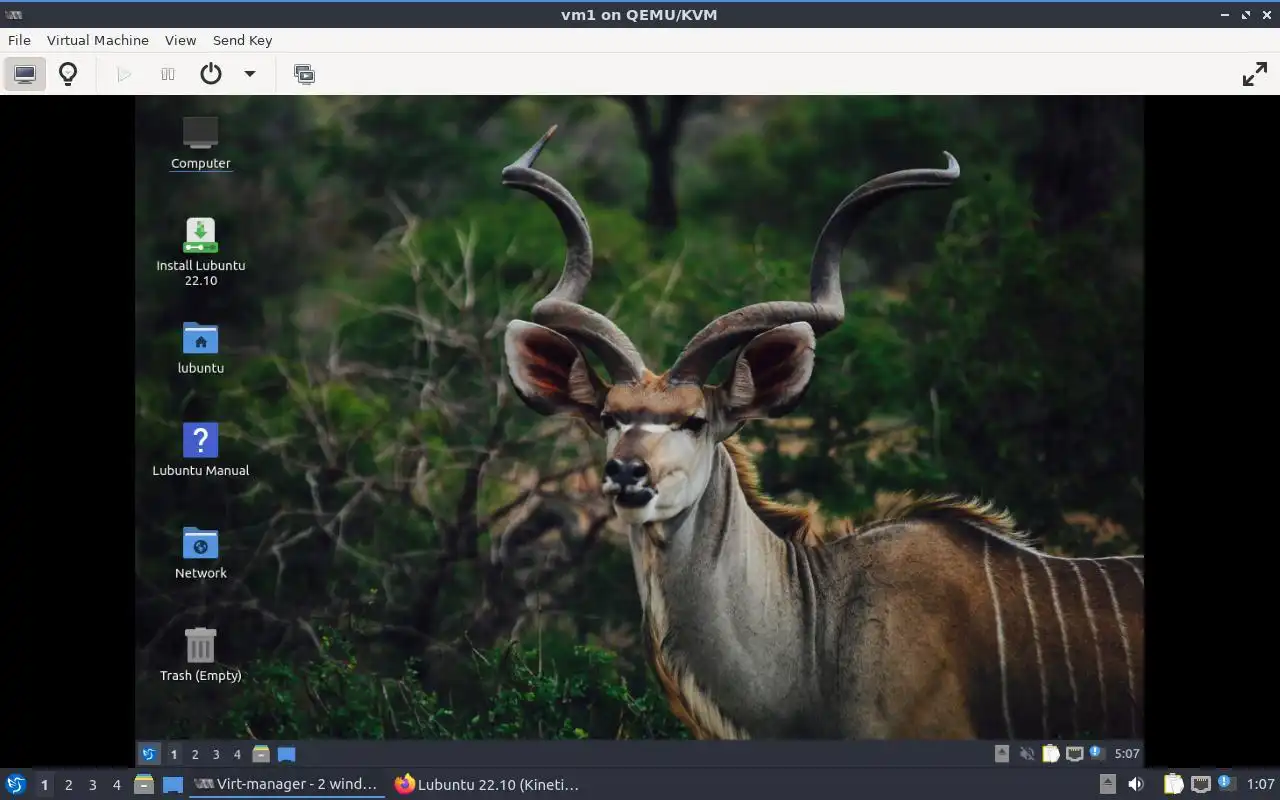Open the Send Key menu
The height and width of the screenshot is (800, 1280).
click(x=242, y=40)
